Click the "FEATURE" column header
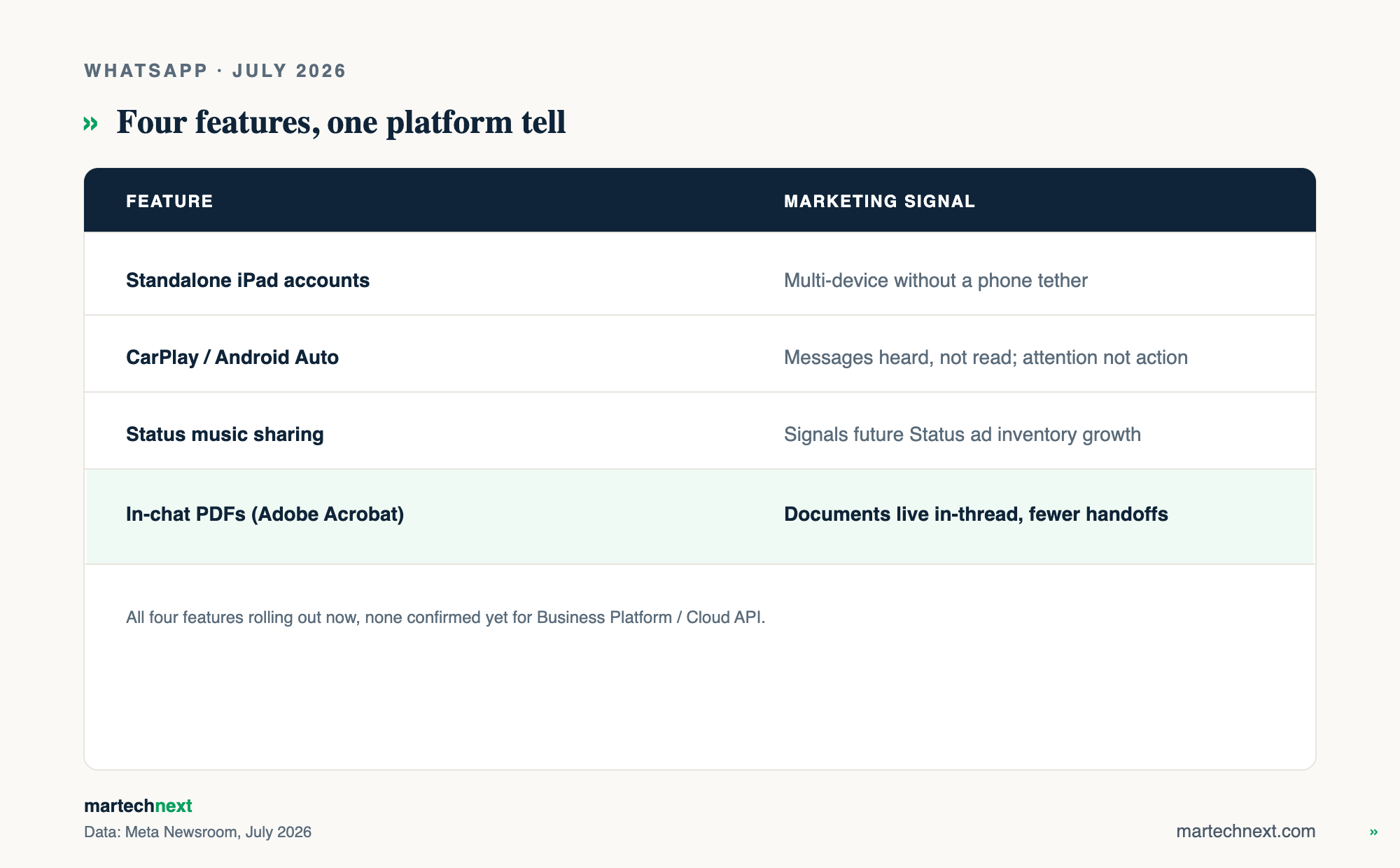Viewport: 1400px width, 868px height. click(169, 201)
